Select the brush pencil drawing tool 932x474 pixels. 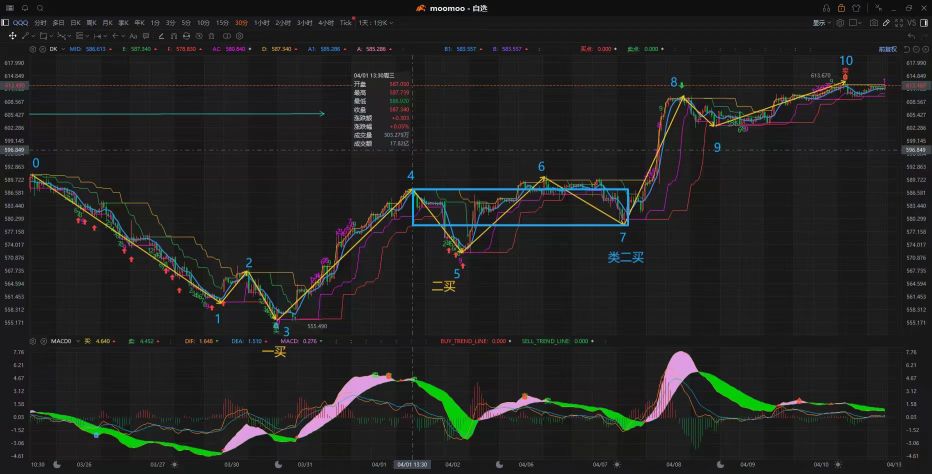tap(161, 36)
